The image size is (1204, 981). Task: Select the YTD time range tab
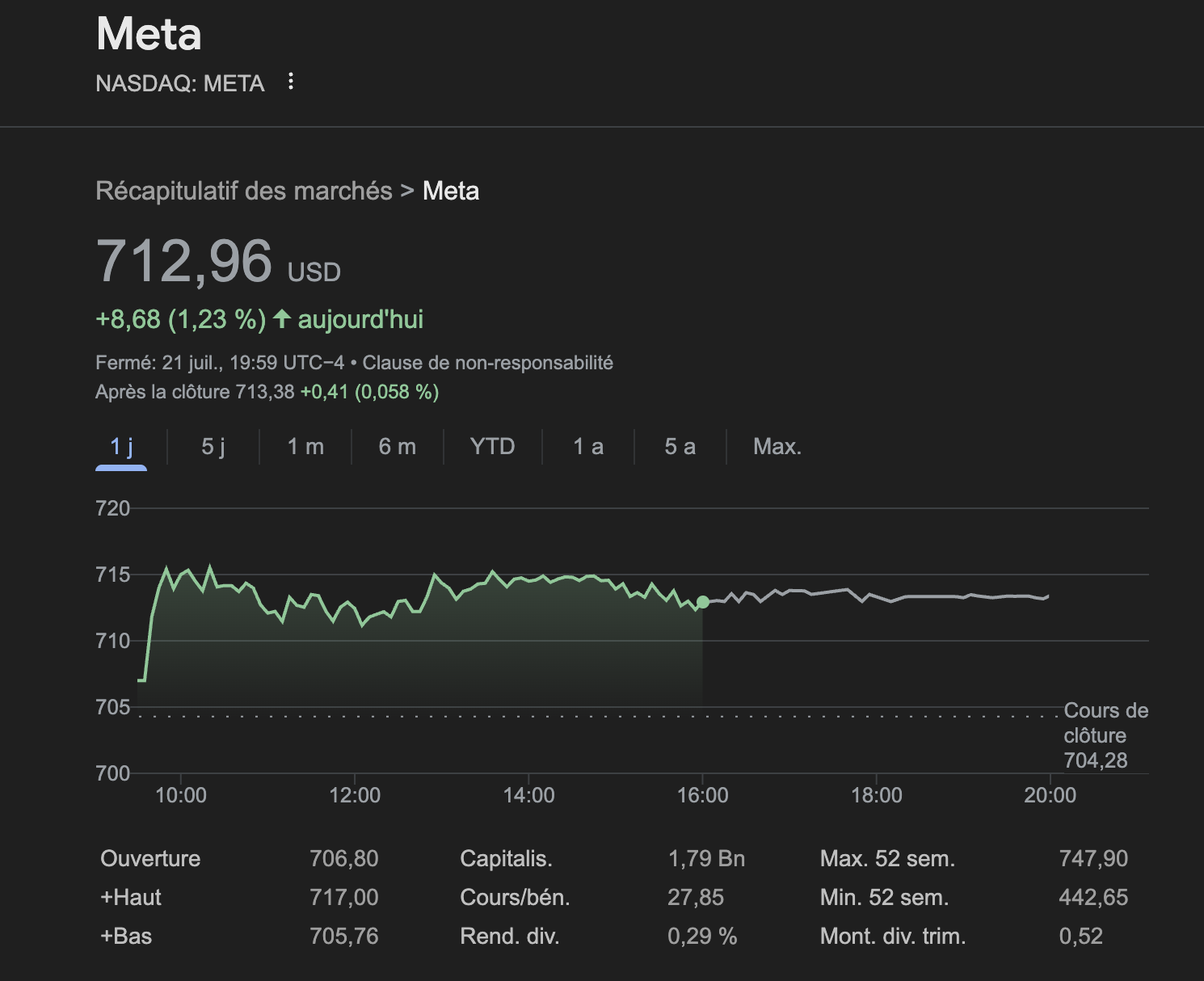493,446
